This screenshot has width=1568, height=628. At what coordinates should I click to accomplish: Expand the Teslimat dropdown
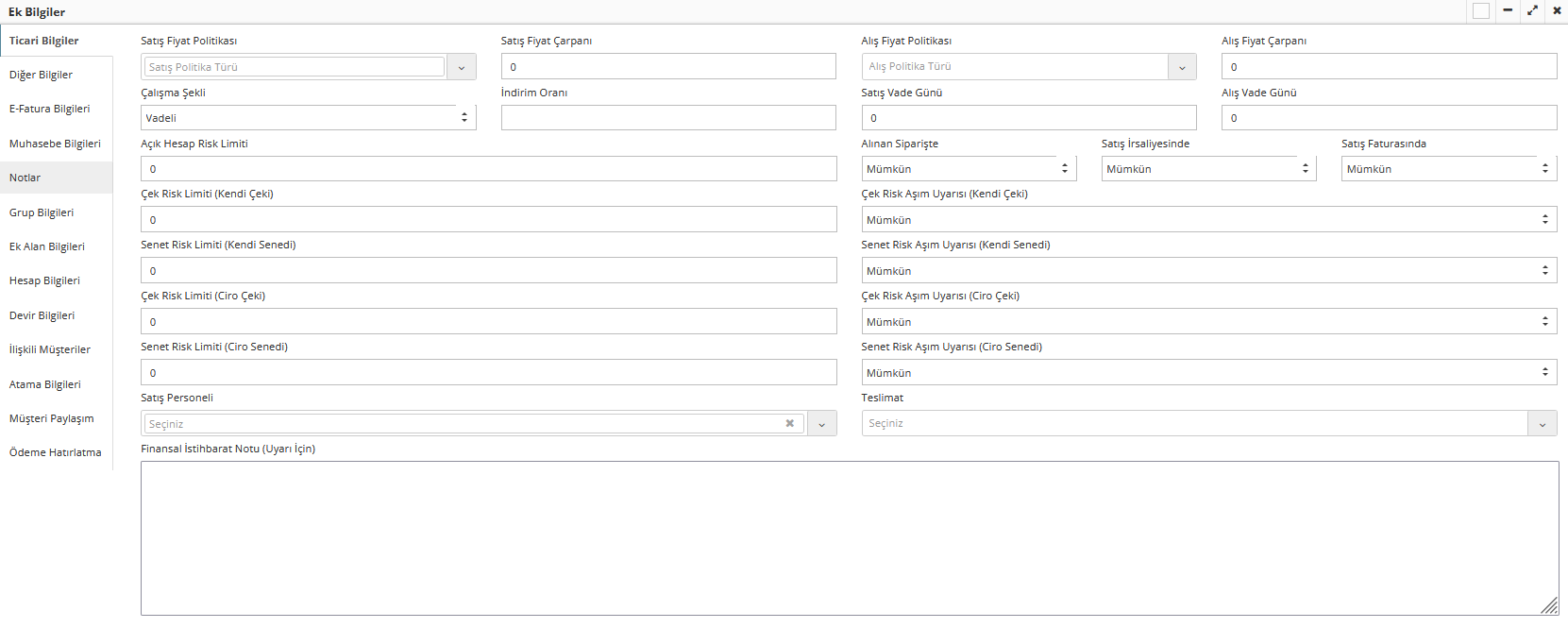point(1542,424)
